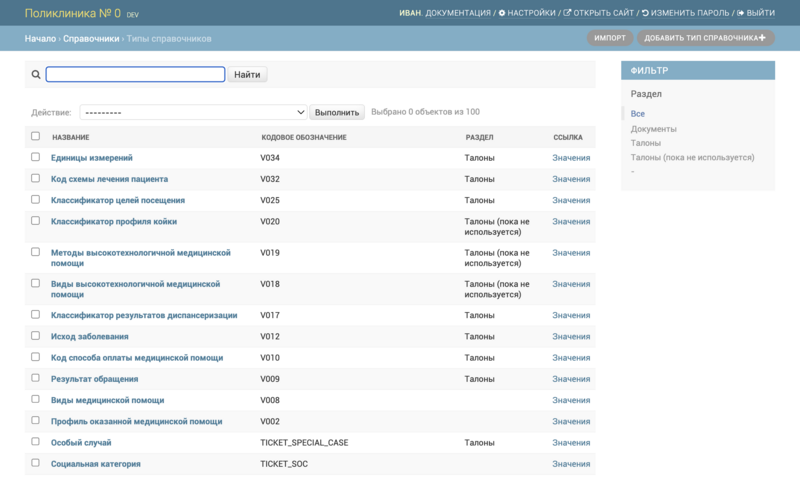The height and width of the screenshot is (480, 800).
Task: Check the box for Код способа оплаты
Action: (35, 357)
